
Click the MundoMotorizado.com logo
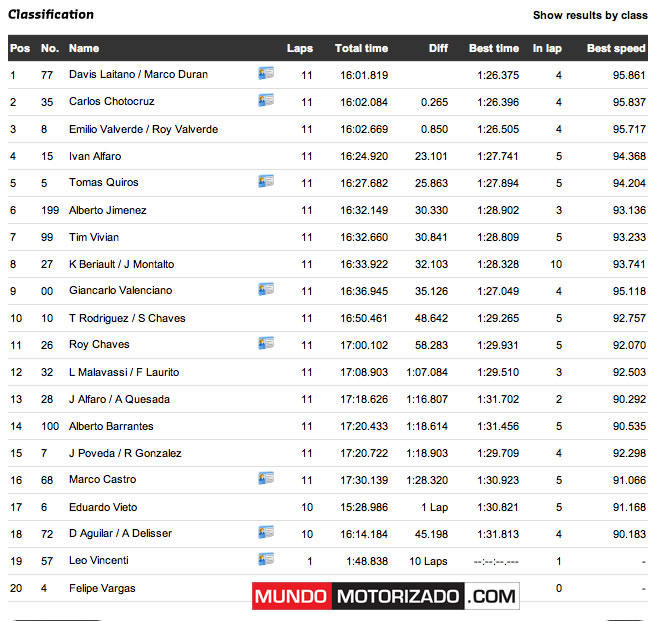(x=385, y=597)
